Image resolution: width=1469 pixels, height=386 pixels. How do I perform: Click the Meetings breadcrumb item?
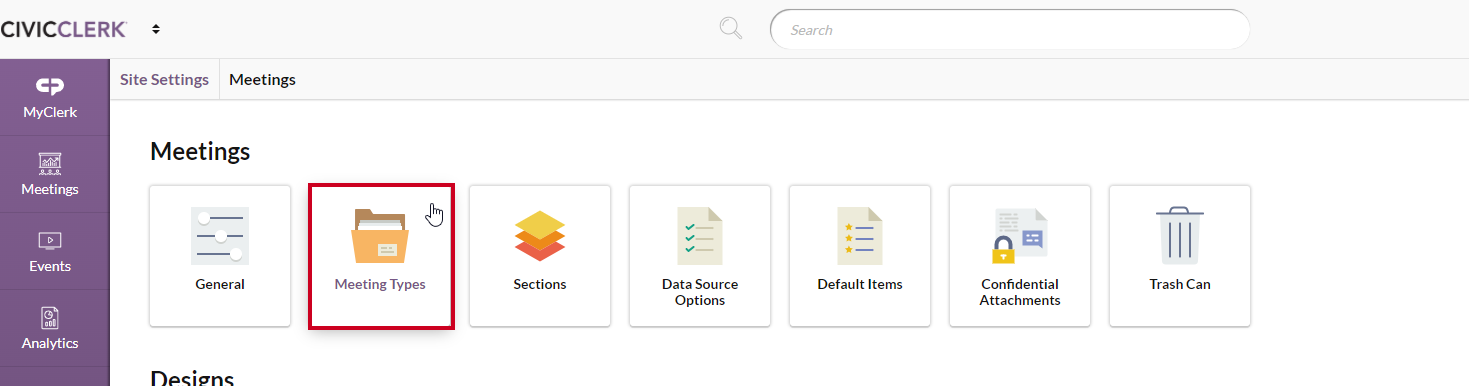coord(262,79)
